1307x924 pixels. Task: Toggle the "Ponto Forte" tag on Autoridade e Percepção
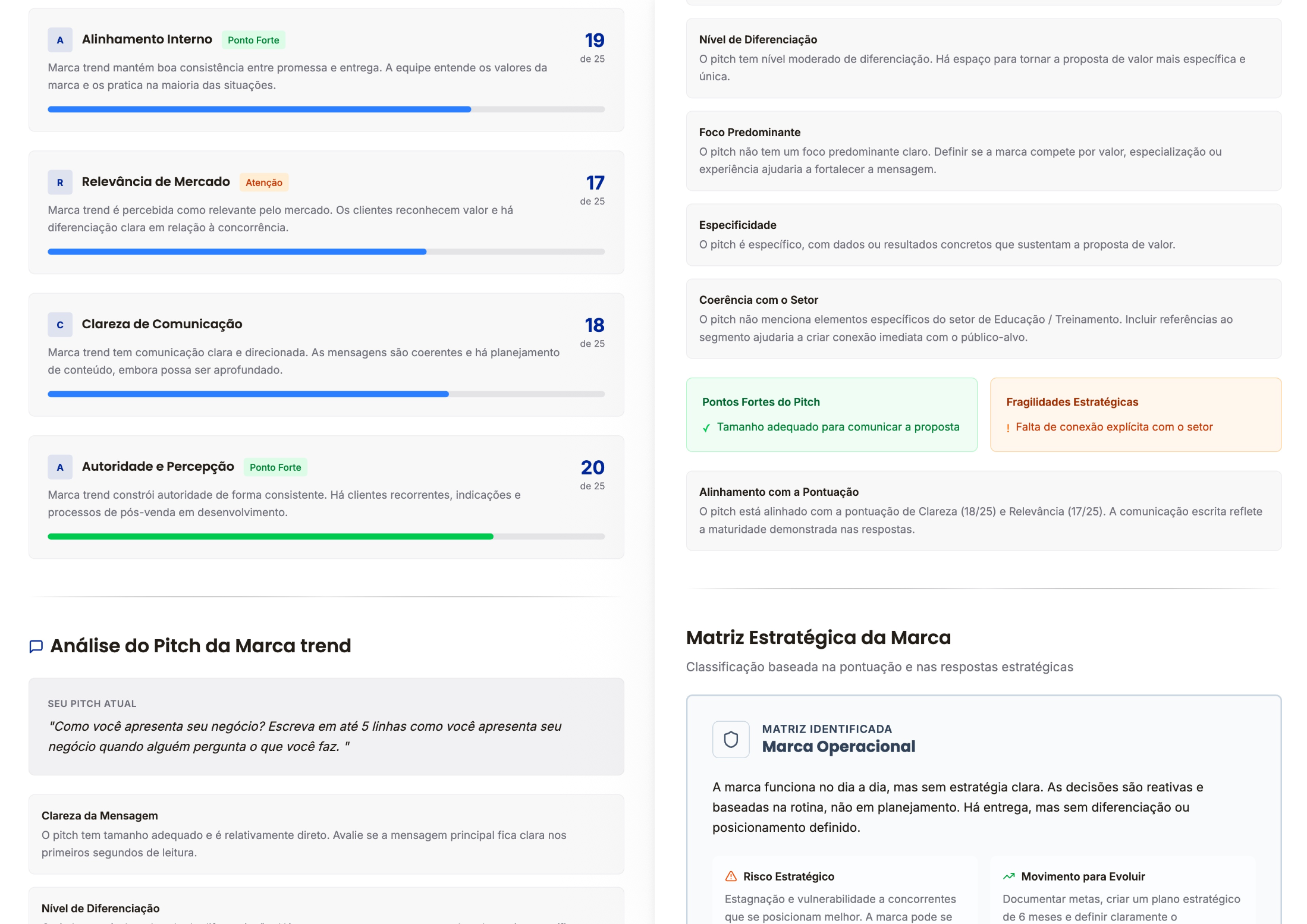pos(275,467)
